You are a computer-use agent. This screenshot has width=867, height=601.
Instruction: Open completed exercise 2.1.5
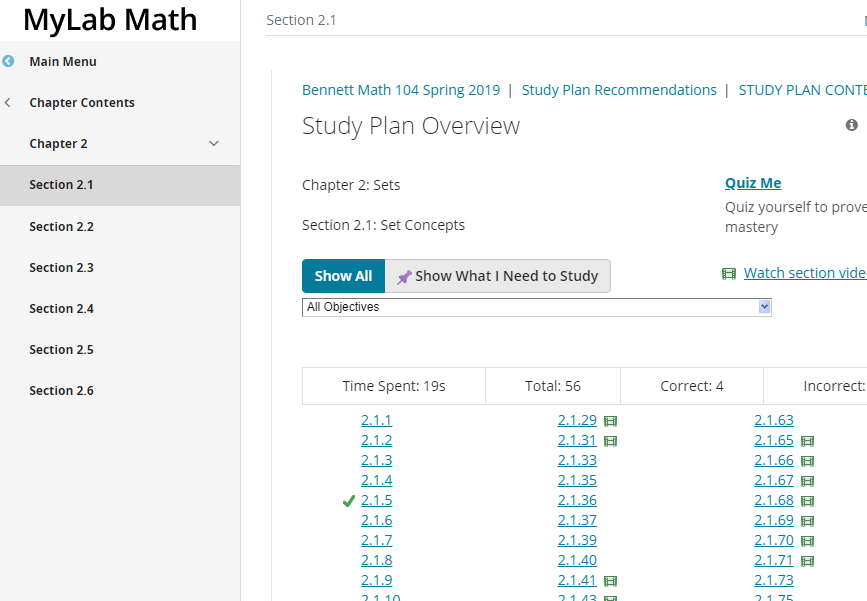(x=376, y=501)
